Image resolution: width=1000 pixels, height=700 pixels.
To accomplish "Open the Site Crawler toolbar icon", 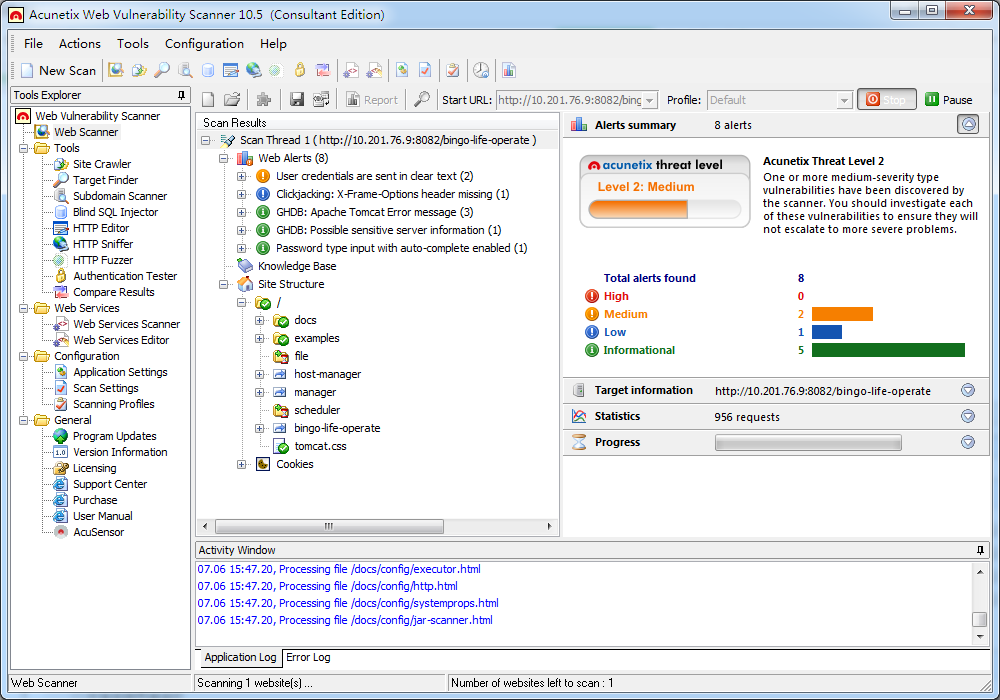I will click(x=139, y=70).
